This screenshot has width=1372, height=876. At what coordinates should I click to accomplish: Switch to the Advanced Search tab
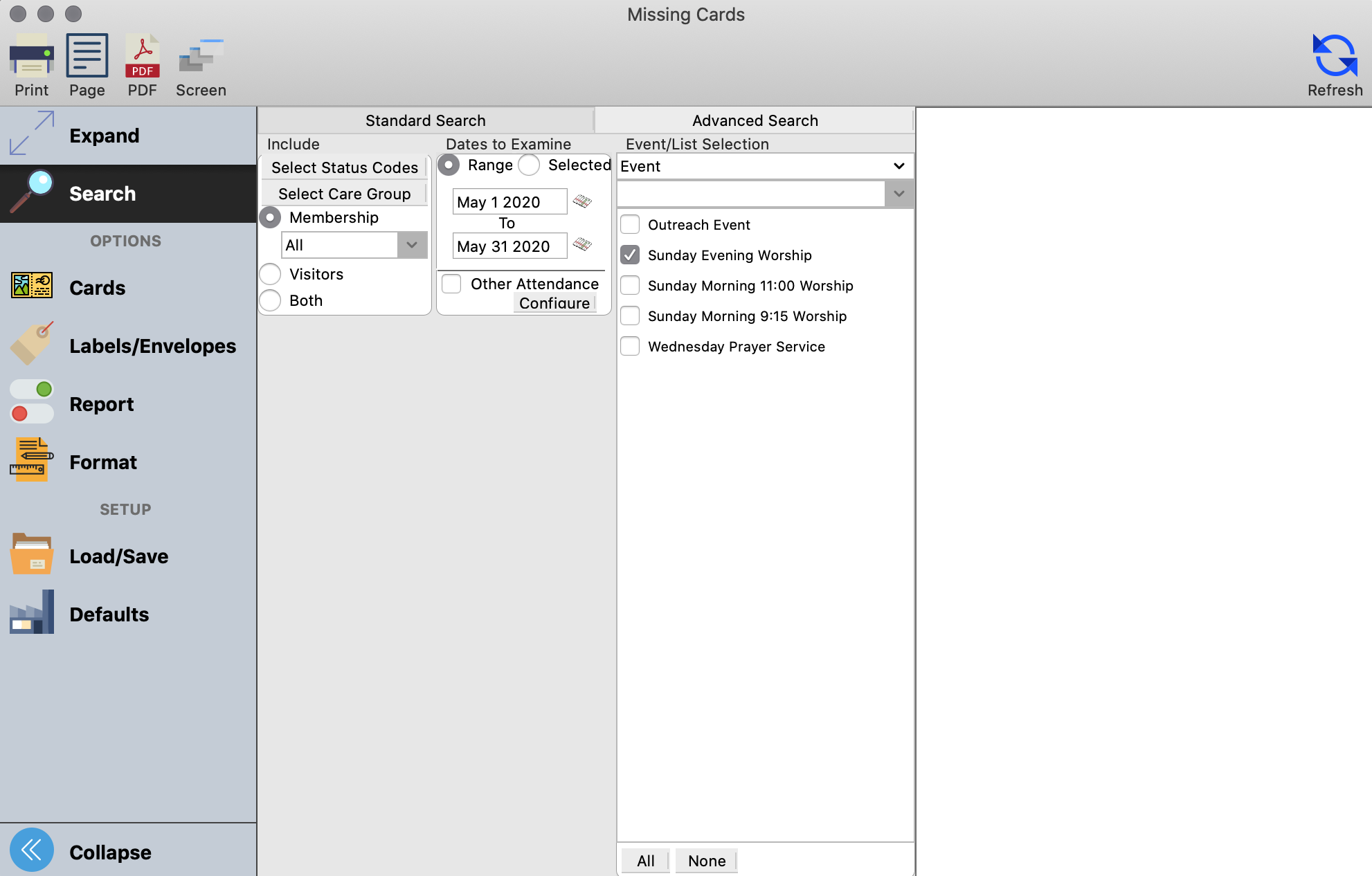(x=755, y=120)
